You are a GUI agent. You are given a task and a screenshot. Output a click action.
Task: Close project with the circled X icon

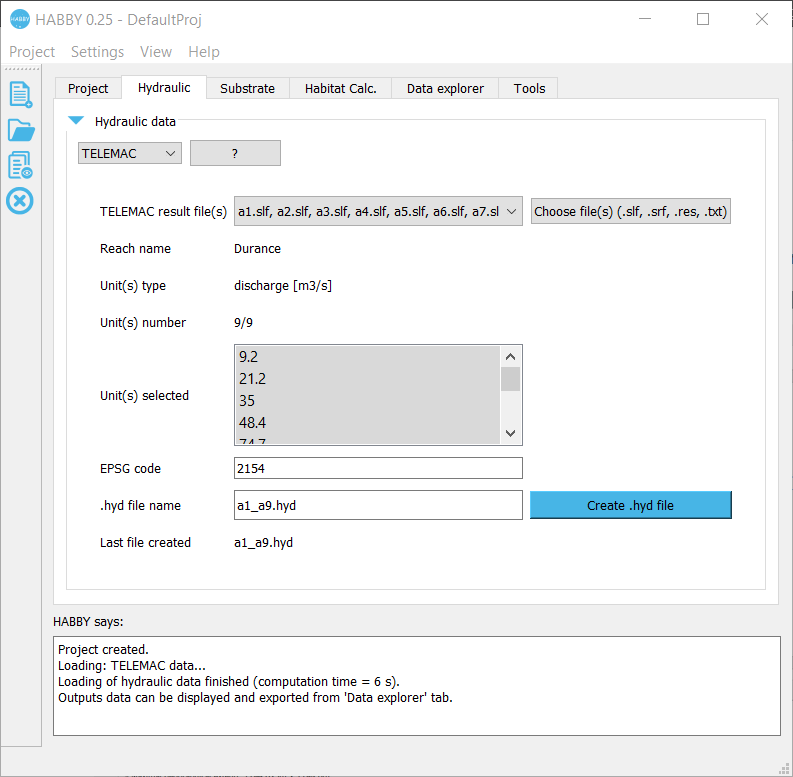(x=20, y=201)
